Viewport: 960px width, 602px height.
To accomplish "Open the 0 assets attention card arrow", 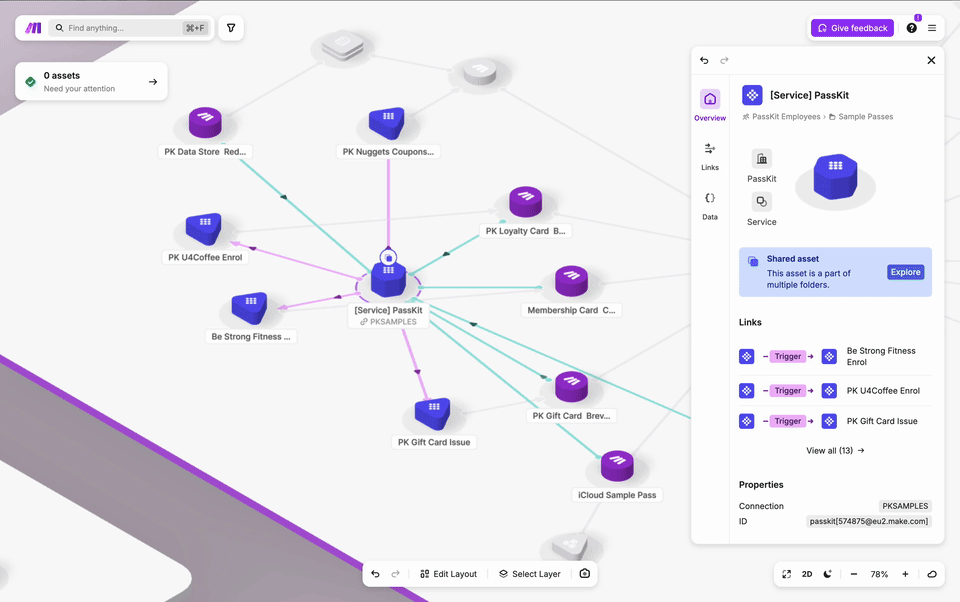I will click(153, 81).
